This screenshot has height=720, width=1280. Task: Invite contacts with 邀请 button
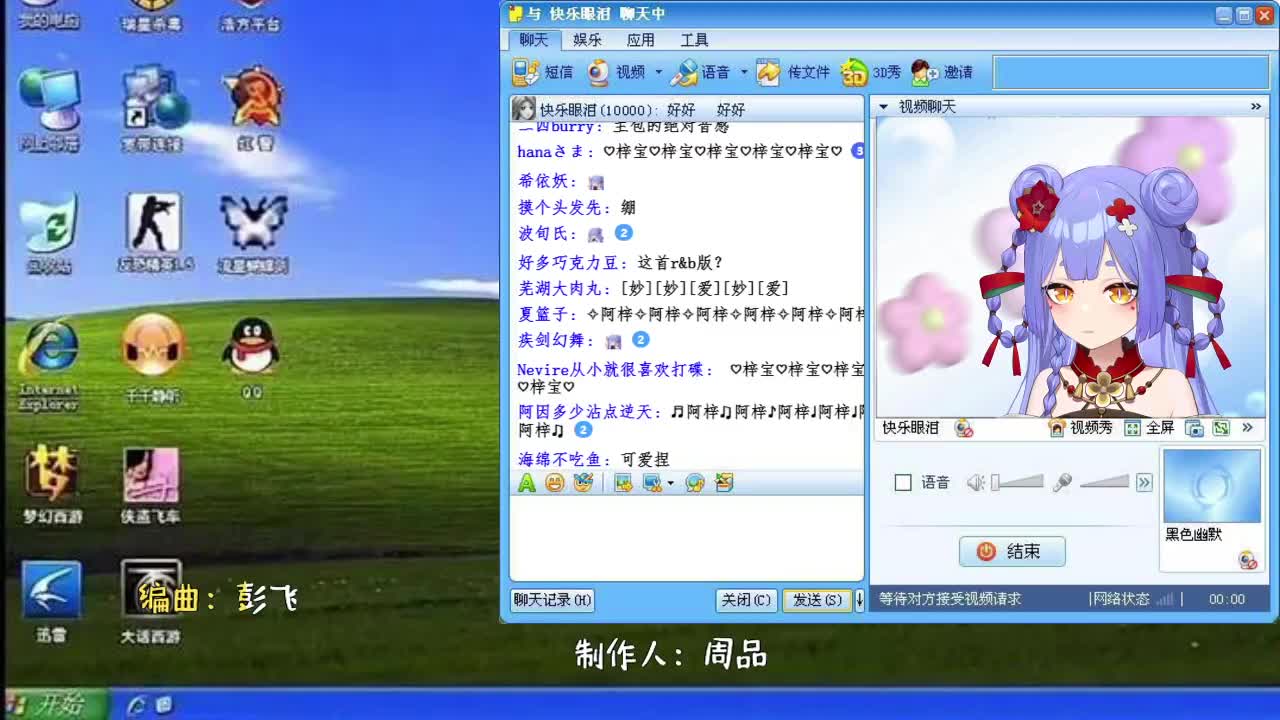[x=942, y=72]
